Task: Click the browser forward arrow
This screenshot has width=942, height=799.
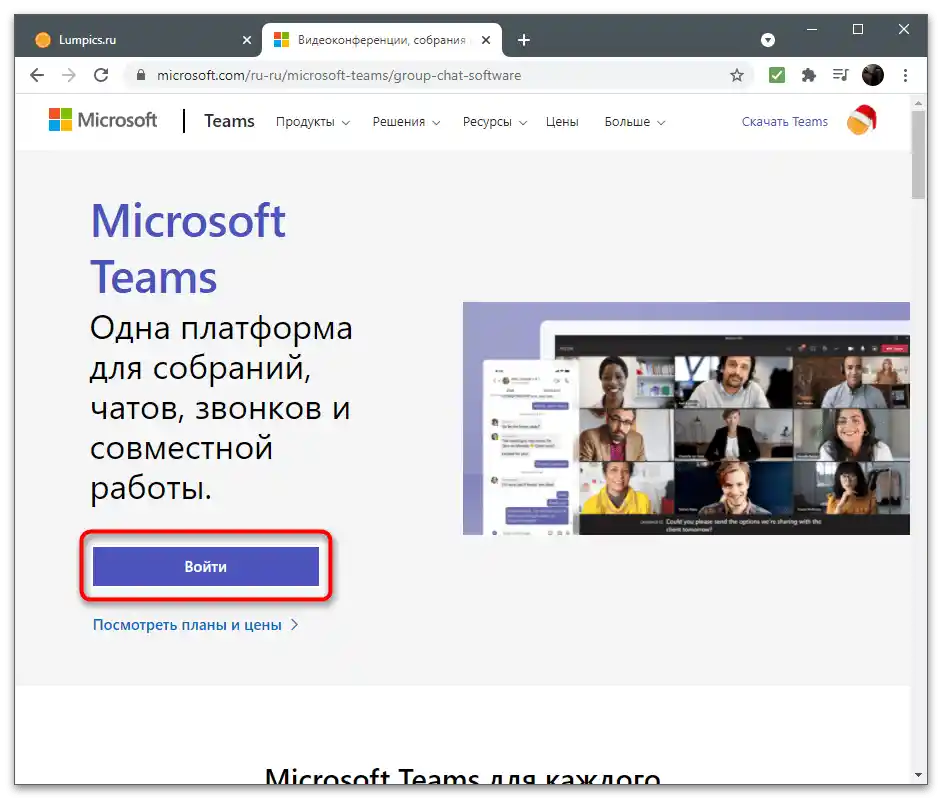Action: pyautogui.click(x=68, y=75)
